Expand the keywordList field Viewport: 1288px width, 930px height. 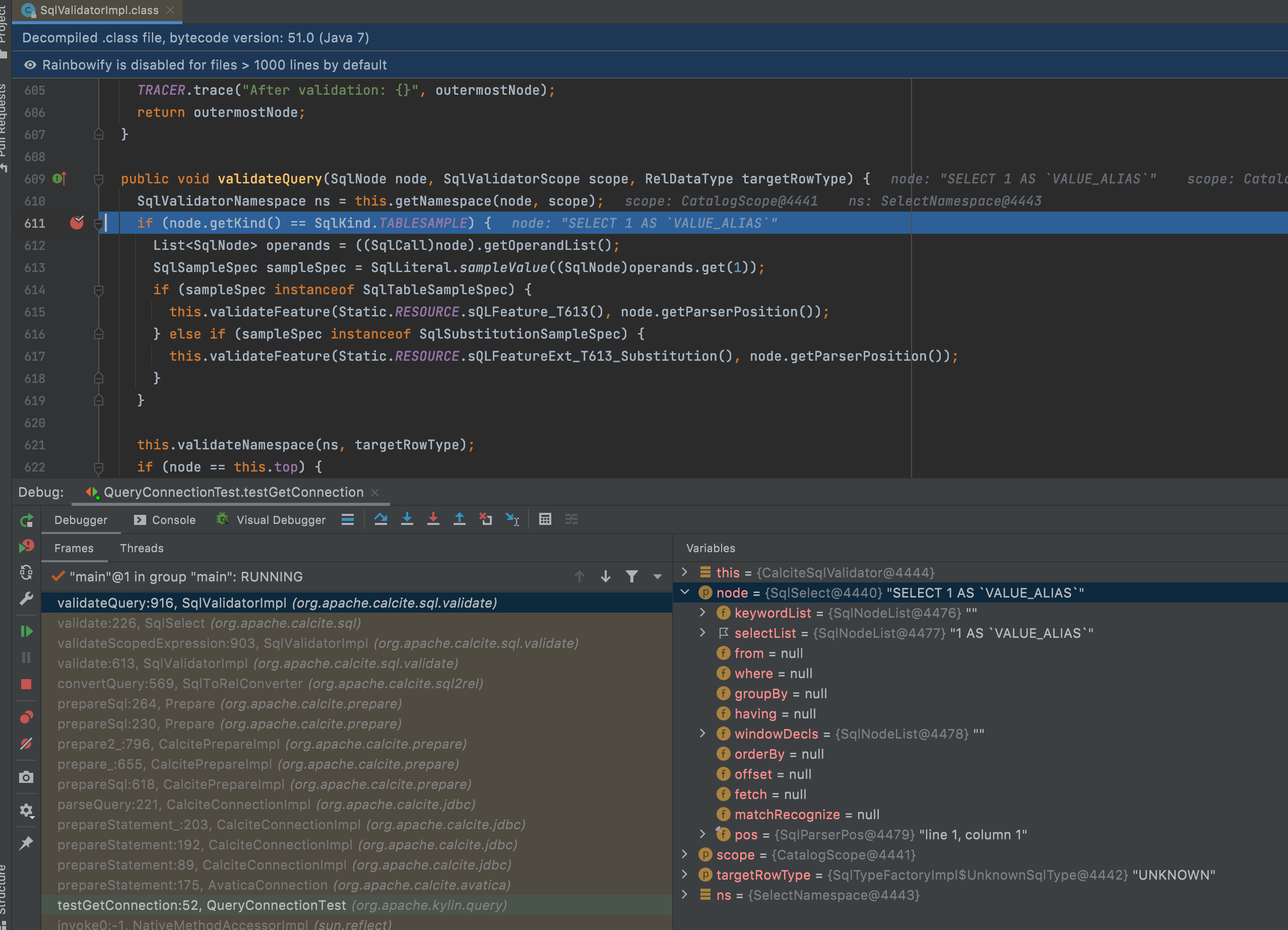[702, 613]
